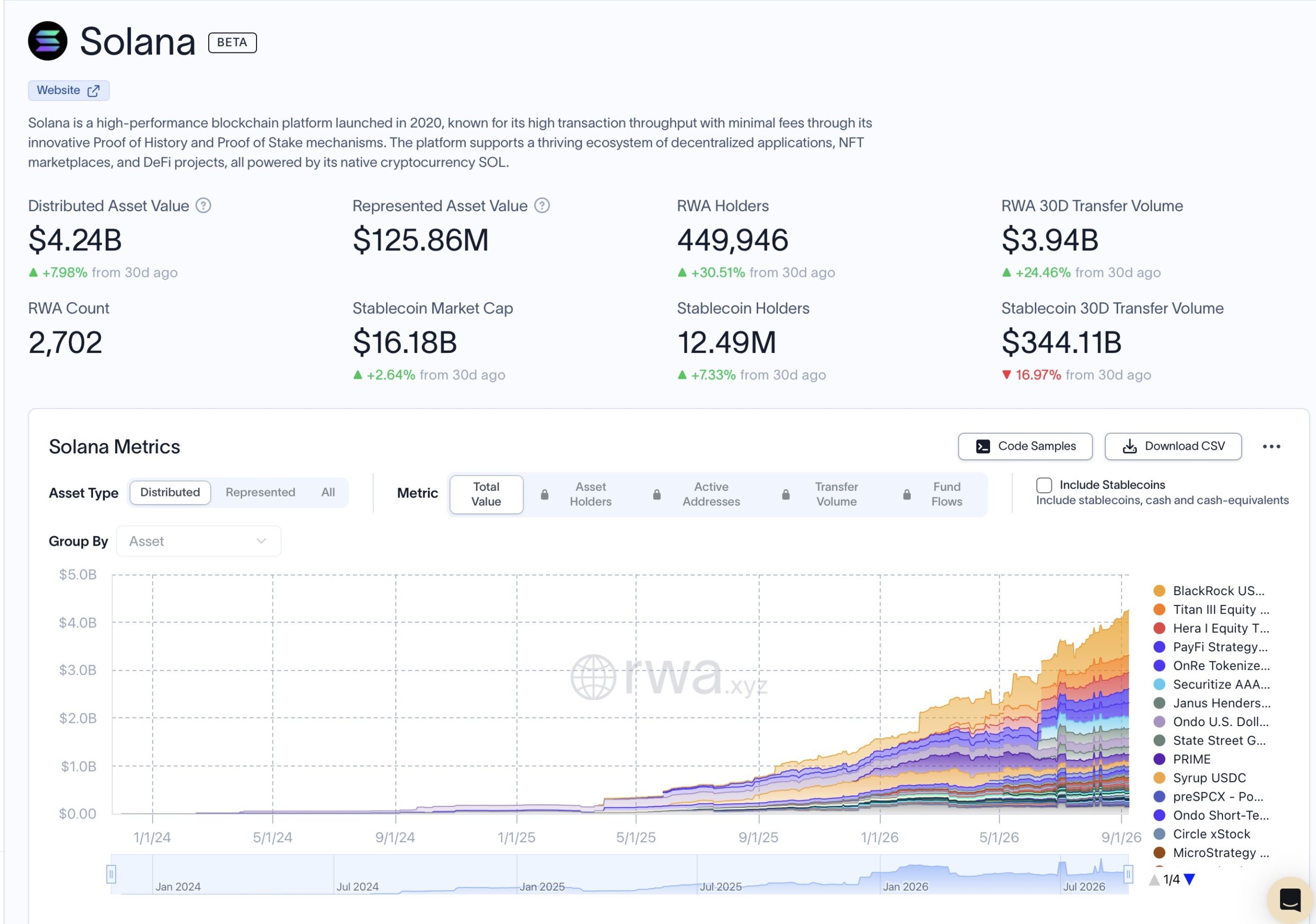This screenshot has width=1316, height=924.
Task: Select All asset type
Action: 328,493
